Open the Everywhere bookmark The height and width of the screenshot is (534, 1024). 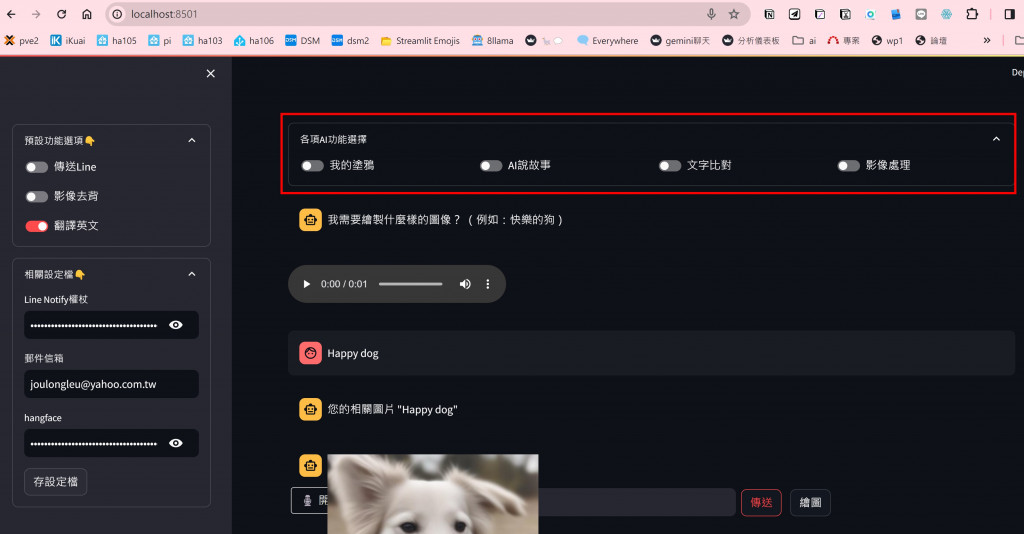pyautogui.click(x=608, y=40)
